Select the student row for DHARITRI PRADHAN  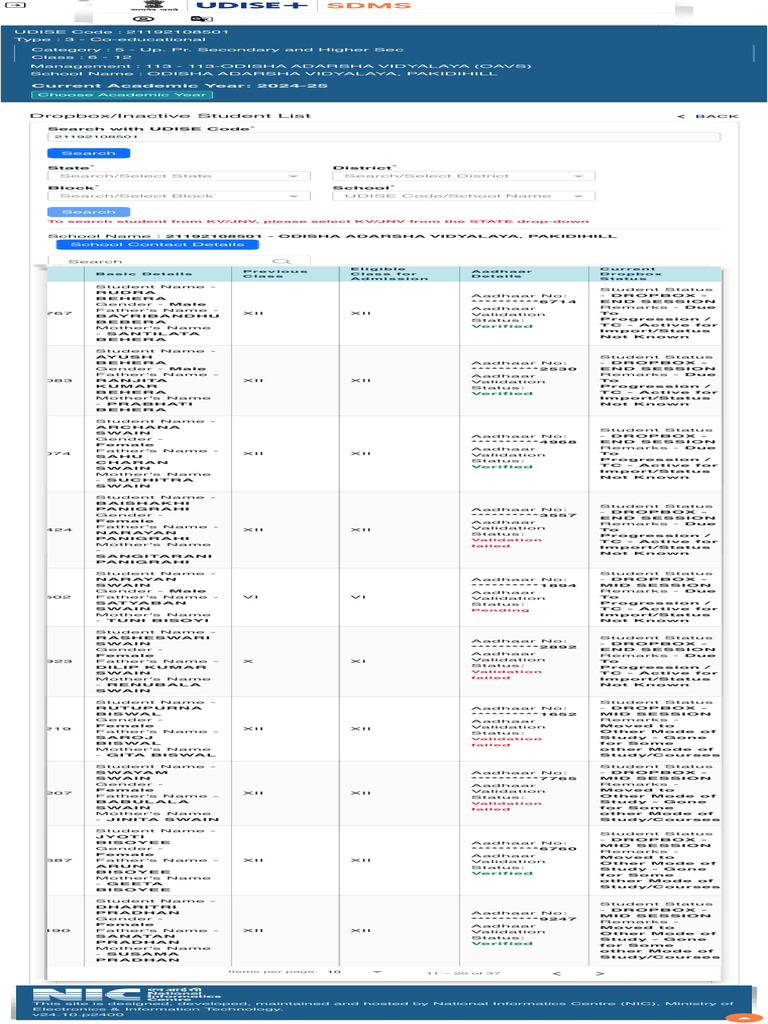[384, 931]
